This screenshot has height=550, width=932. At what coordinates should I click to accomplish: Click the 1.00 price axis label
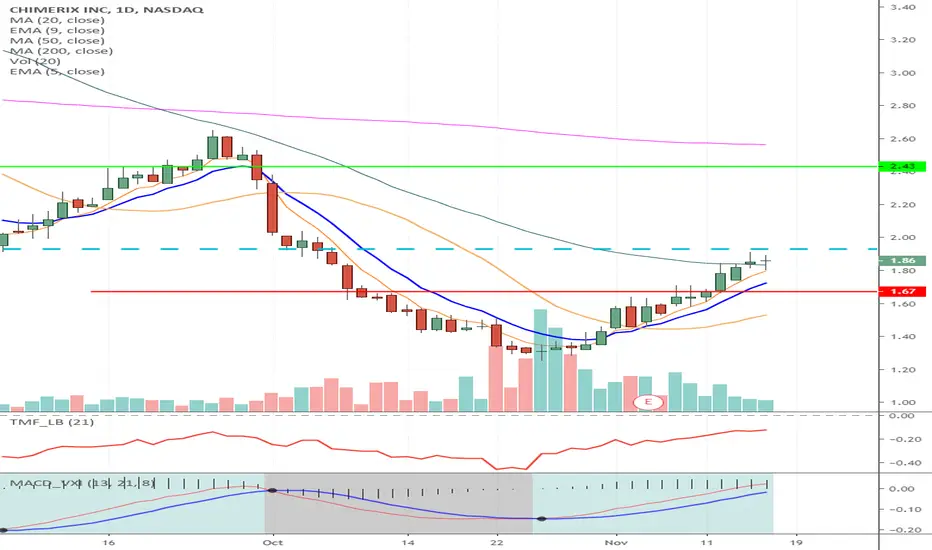pos(902,403)
